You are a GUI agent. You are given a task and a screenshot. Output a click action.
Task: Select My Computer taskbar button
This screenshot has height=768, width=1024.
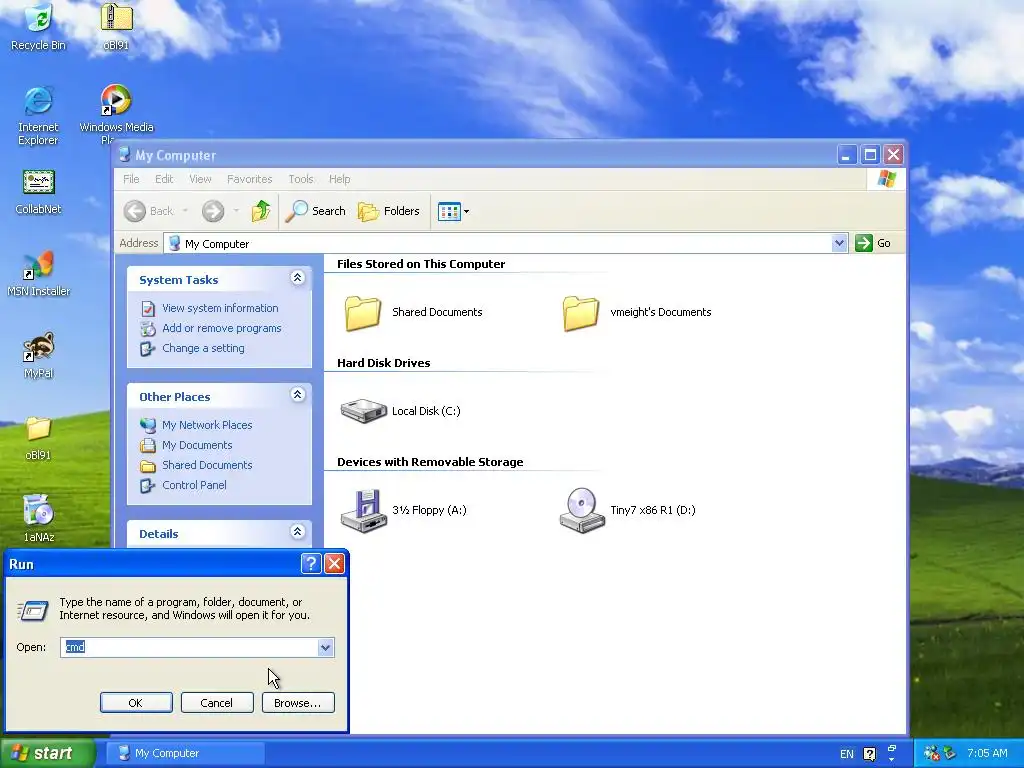click(x=185, y=753)
